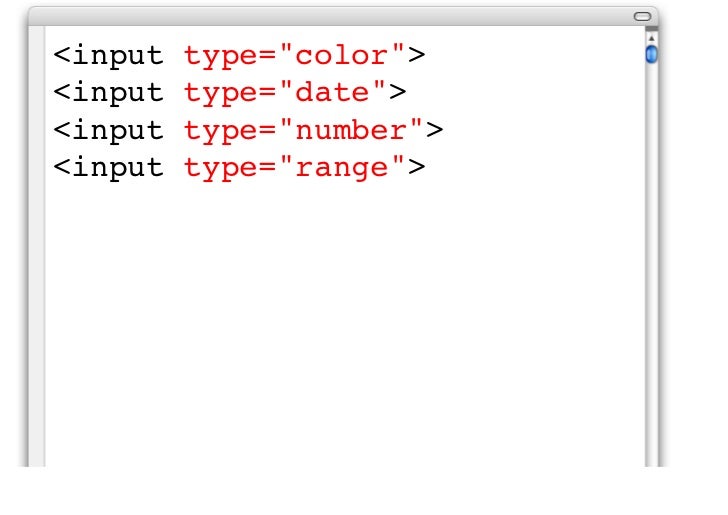
Task: Click the blue scroll thumb
Action: (651, 54)
